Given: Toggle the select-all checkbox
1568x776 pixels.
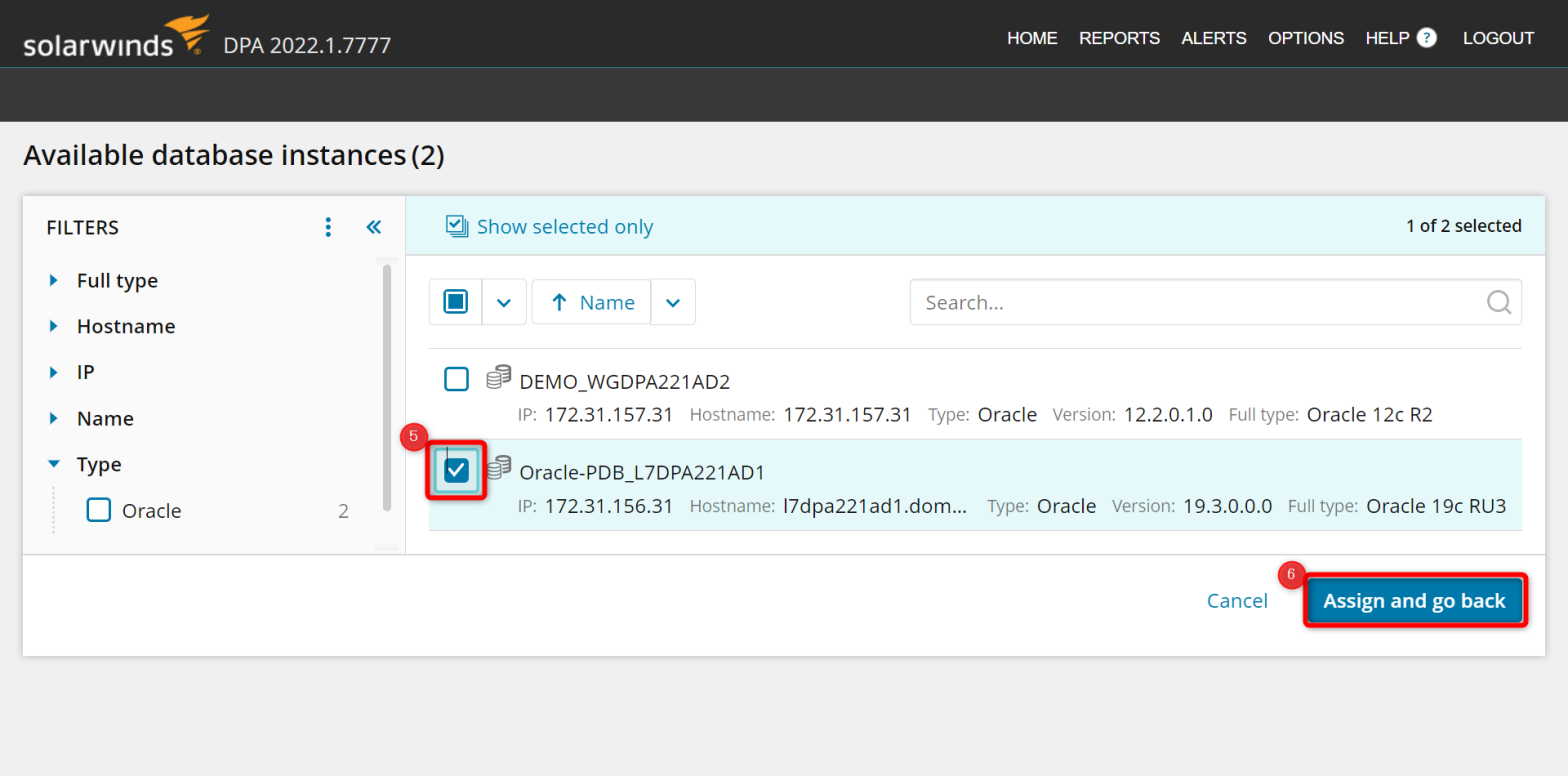Looking at the screenshot, I should 456,302.
